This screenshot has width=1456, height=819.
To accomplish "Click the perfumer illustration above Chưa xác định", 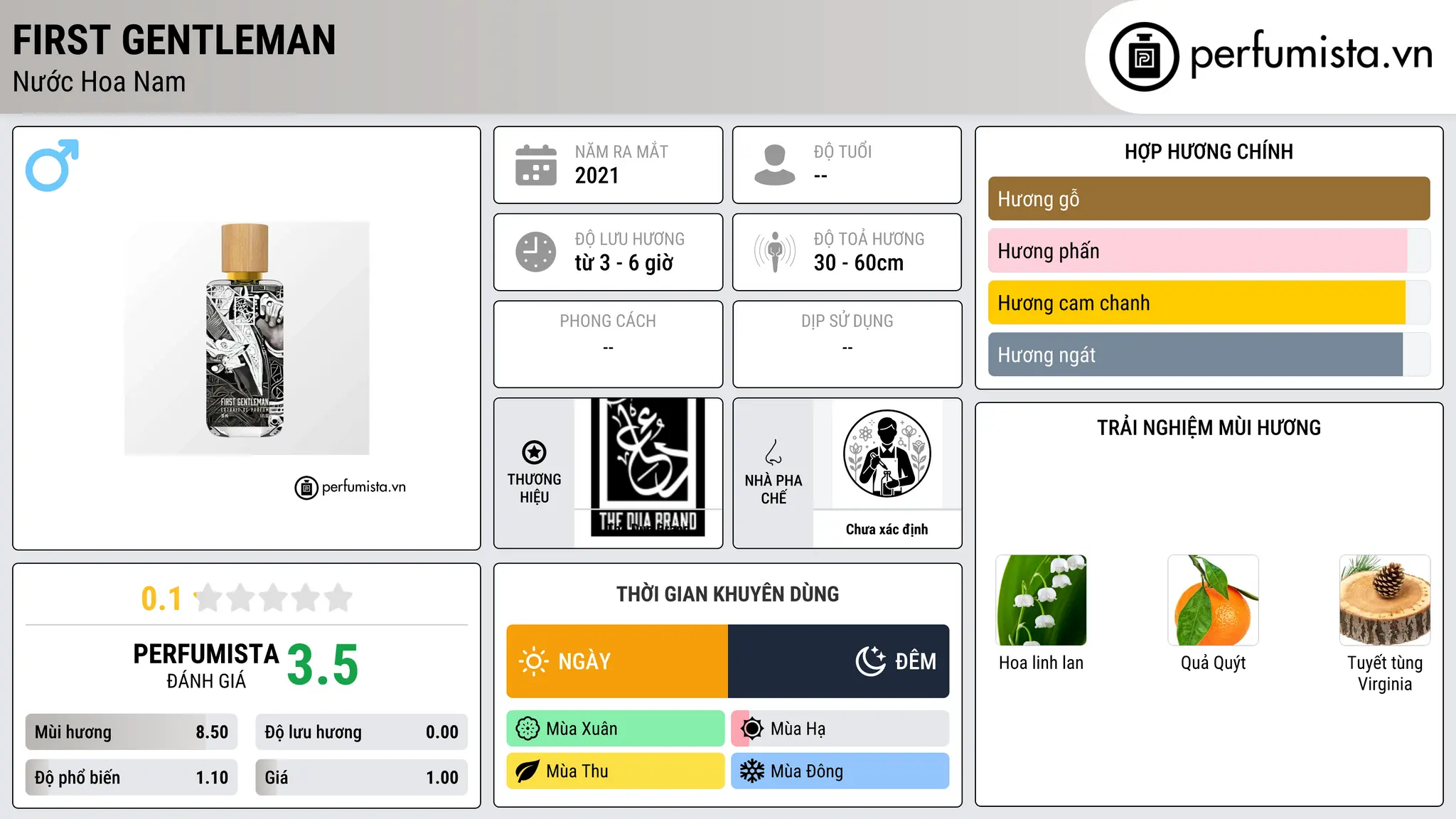I will click(887, 454).
